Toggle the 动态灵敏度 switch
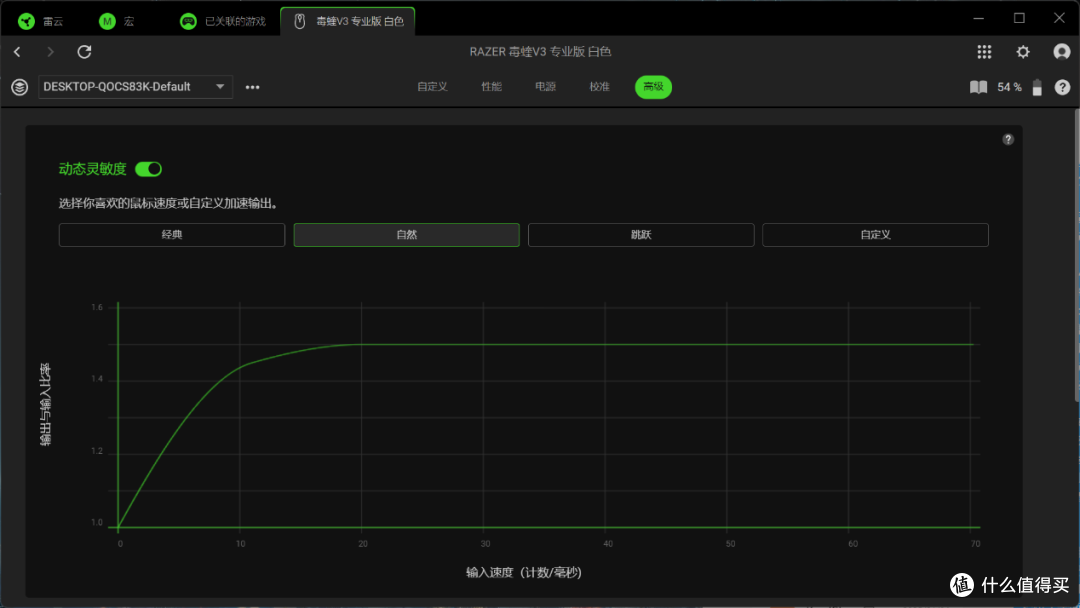The width and height of the screenshot is (1080, 608). point(148,169)
